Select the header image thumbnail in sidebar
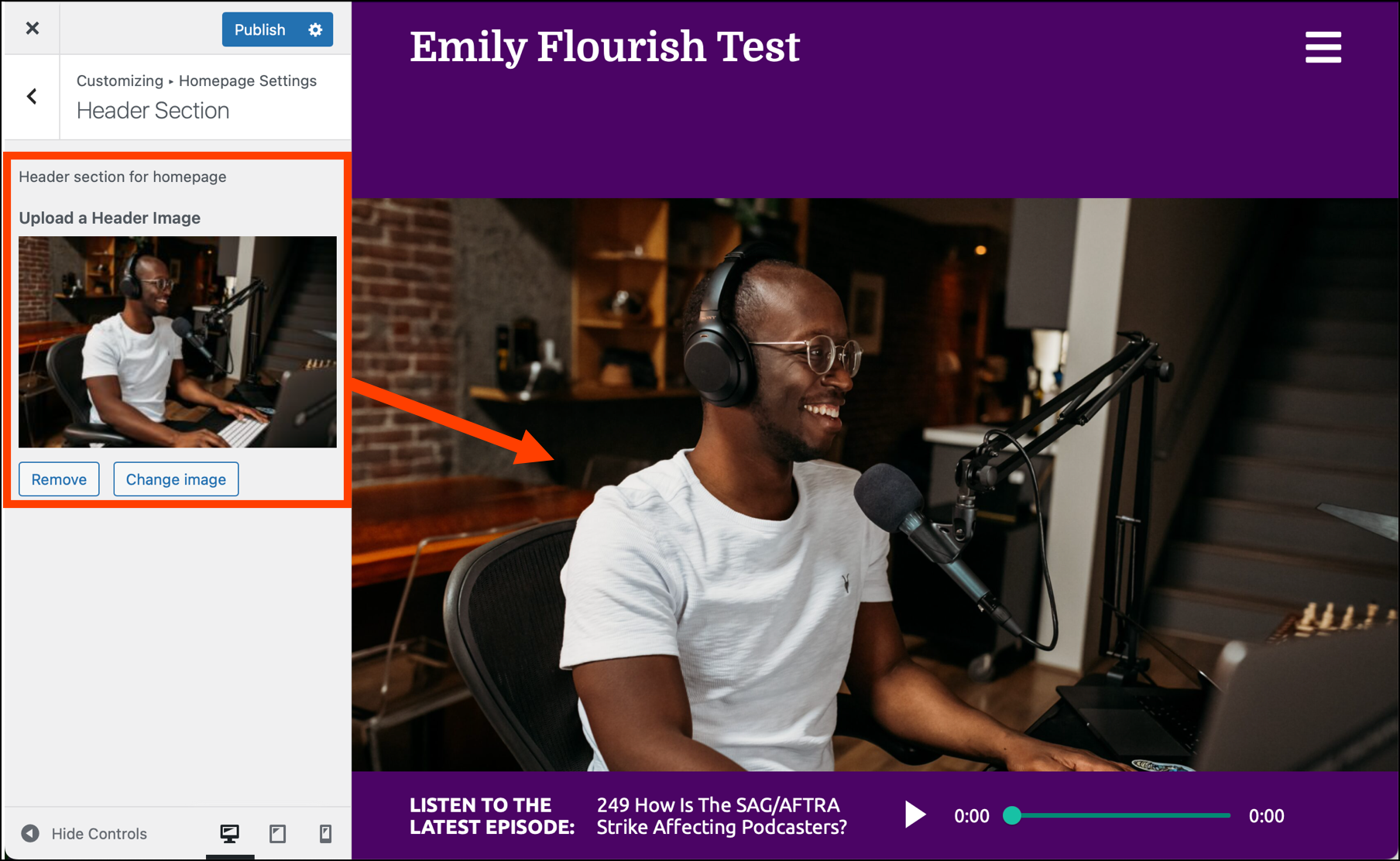 click(177, 342)
